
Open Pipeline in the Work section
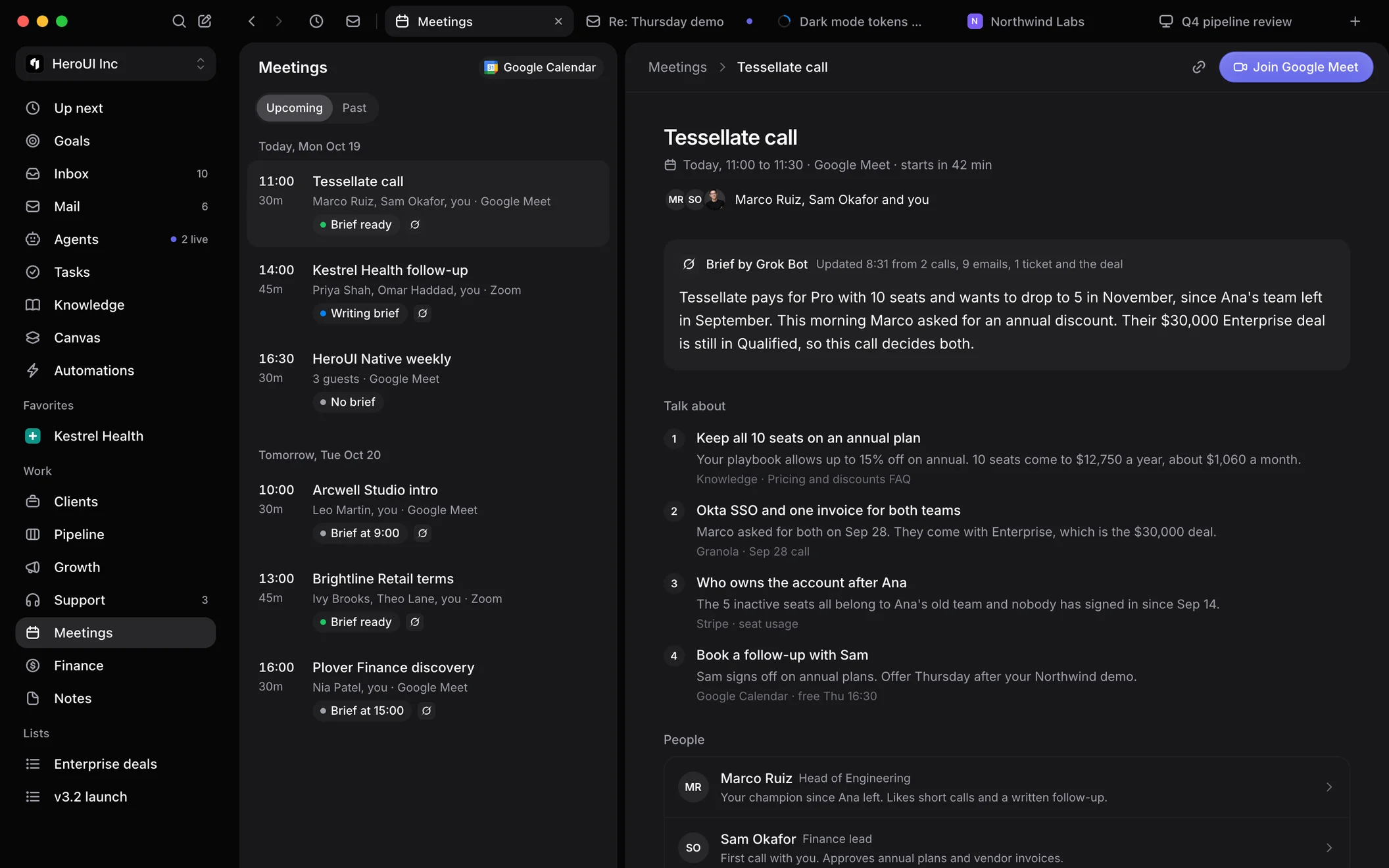tap(116, 535)
